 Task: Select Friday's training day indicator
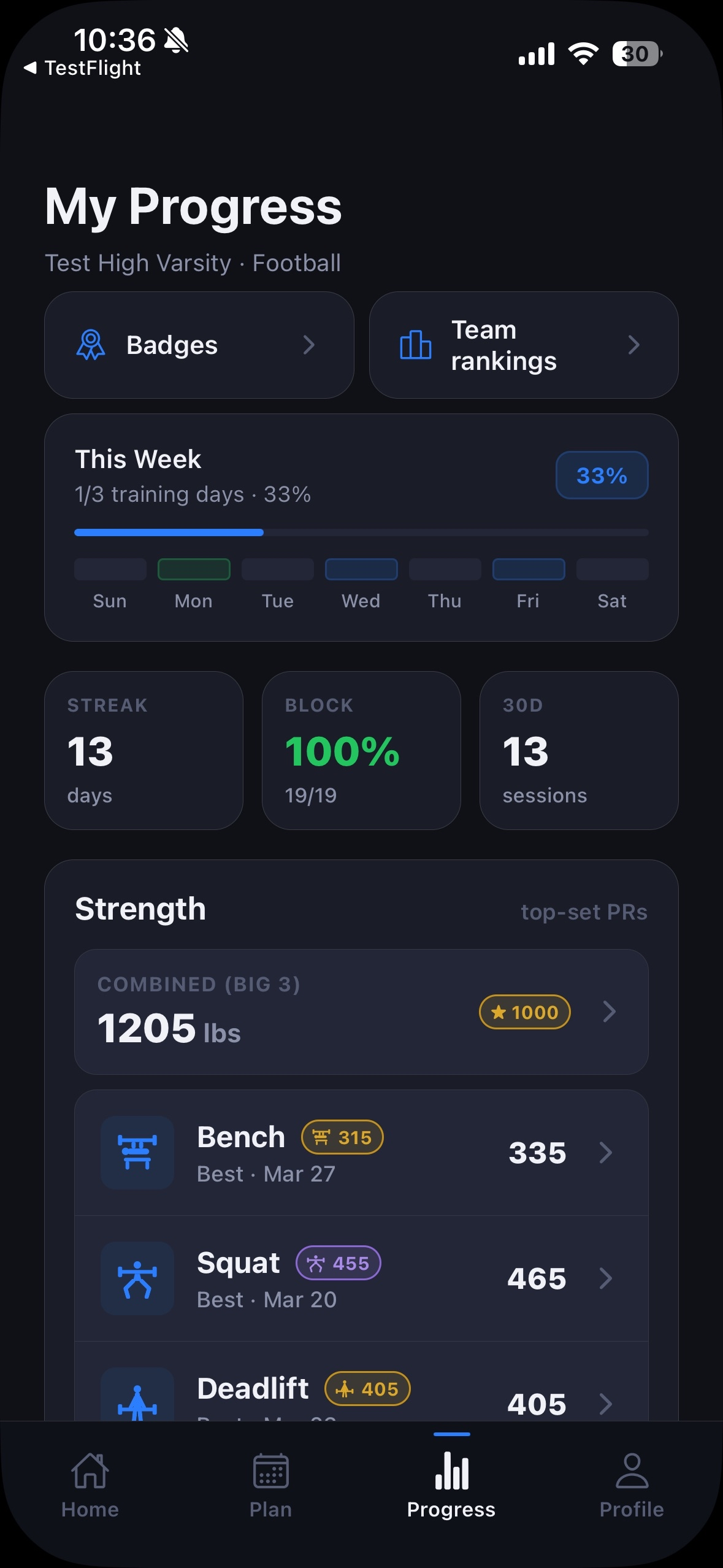pos(528,569)
